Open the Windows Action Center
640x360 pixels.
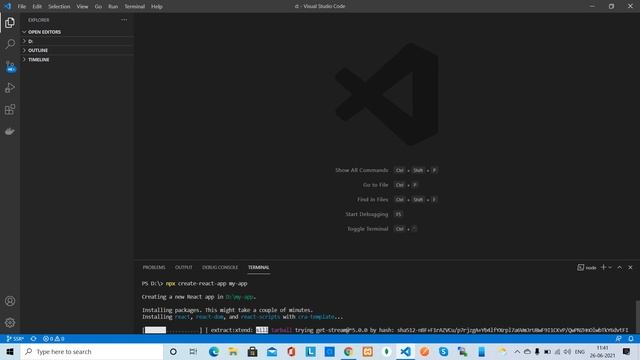(x=627, y=351)
